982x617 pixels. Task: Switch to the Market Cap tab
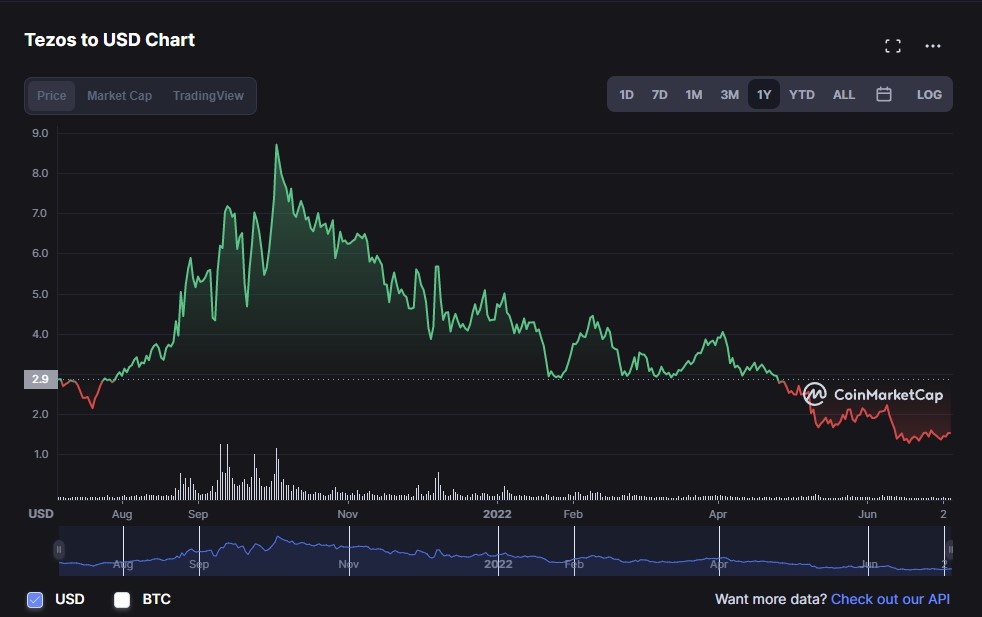click(119, 96)
